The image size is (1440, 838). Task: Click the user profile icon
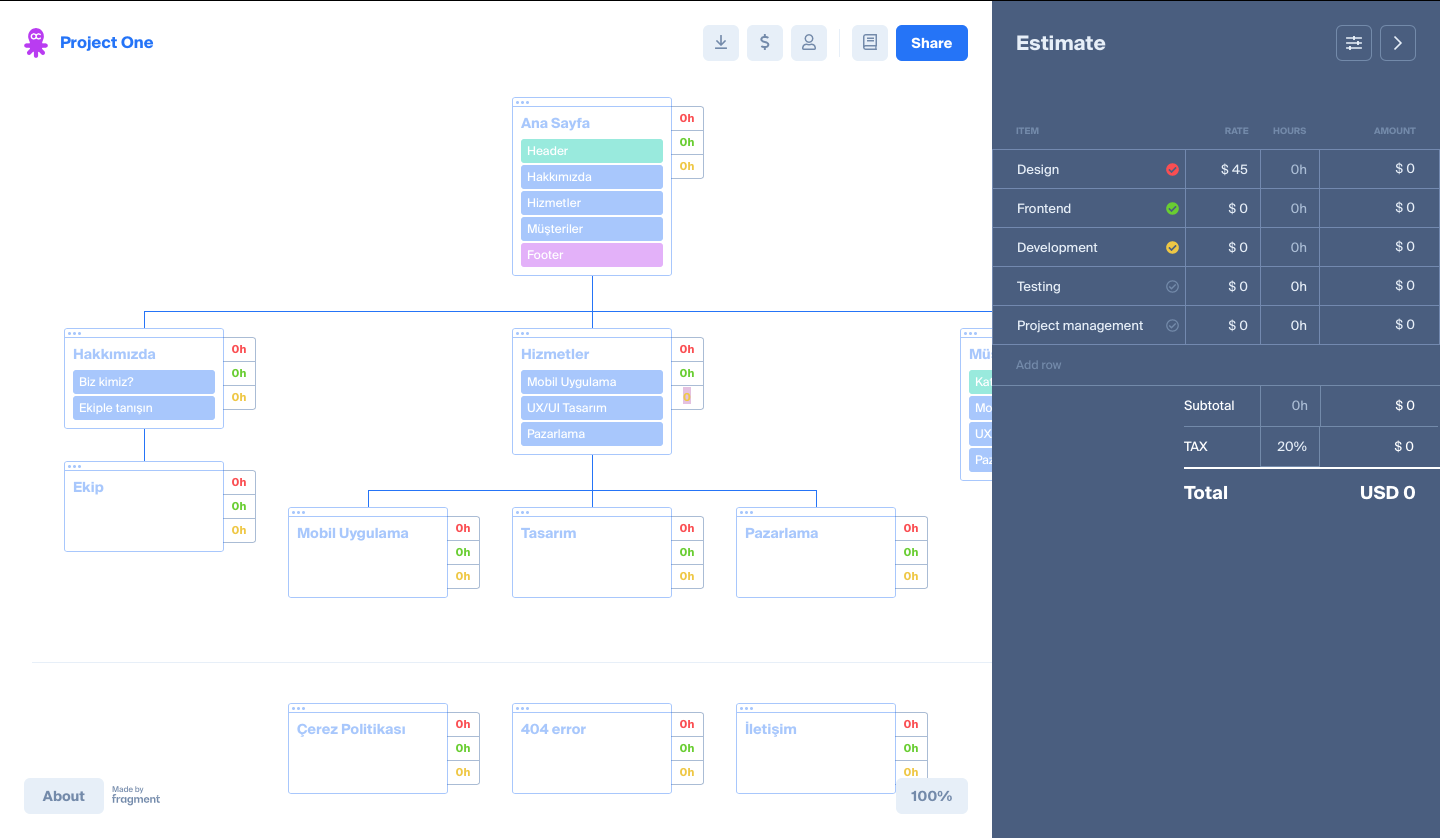point(808,43)
